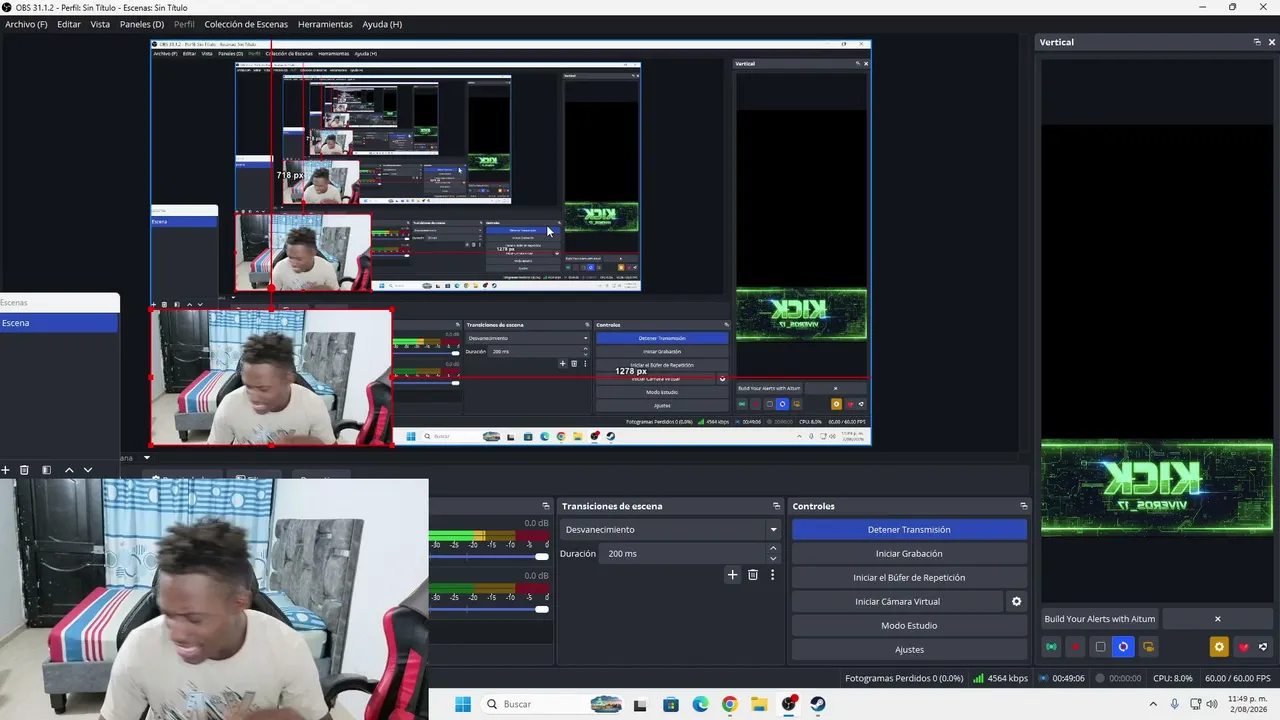Open the Paneles (D) menu
Viewport: 1280px width, 720px height.
click(142, 24)
